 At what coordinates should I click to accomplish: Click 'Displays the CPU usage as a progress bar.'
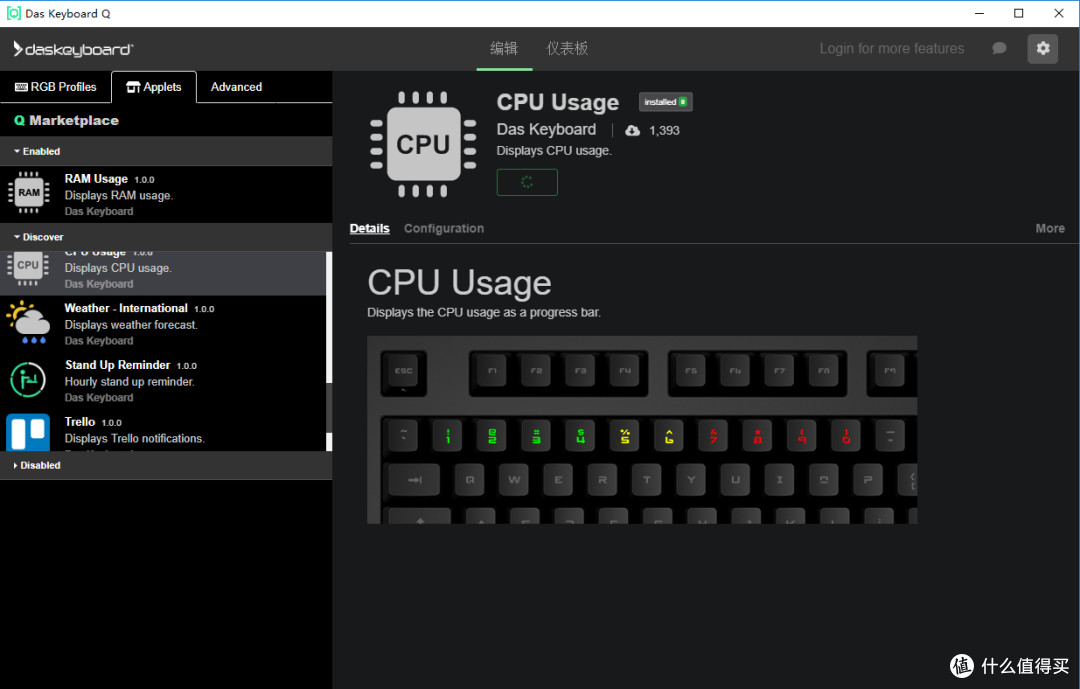point(484,312)
